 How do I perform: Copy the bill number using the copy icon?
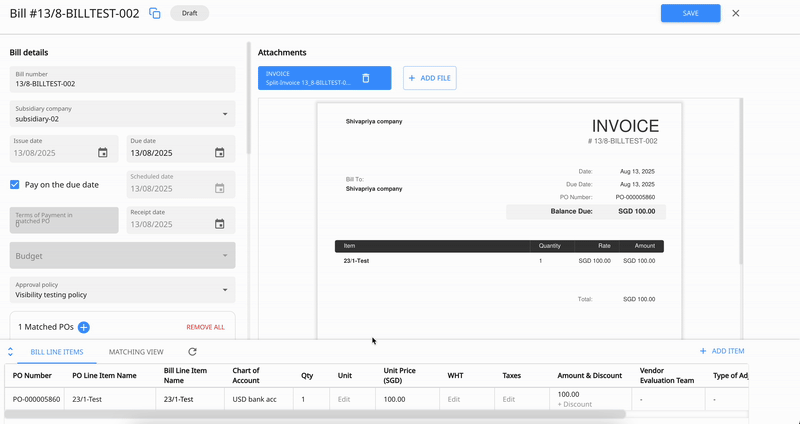[155, 13]
